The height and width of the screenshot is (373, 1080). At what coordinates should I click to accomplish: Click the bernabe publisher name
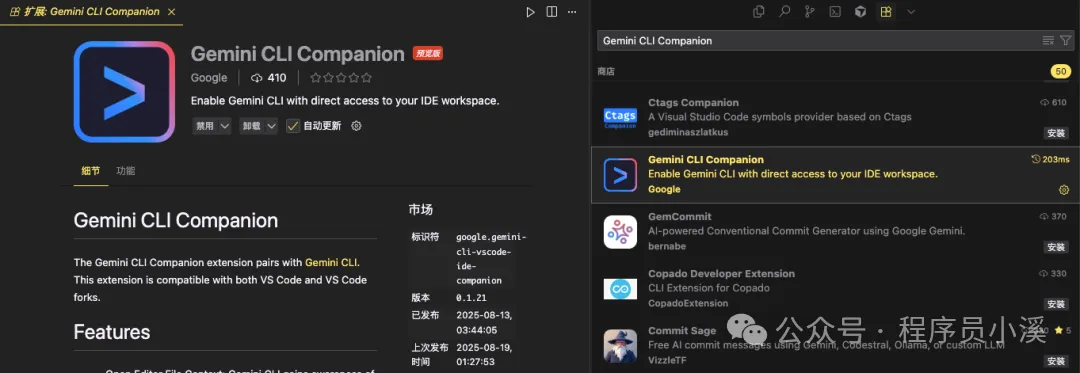tap(667, 246)
